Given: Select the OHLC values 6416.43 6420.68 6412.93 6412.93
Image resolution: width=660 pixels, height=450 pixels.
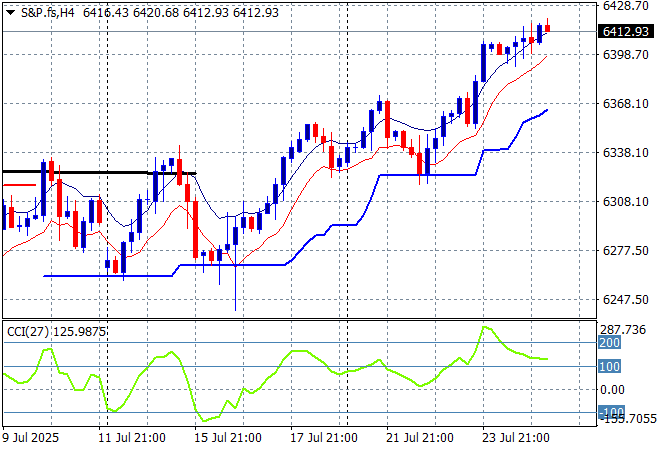Looking at the screenshot, I should pos(181,13).
